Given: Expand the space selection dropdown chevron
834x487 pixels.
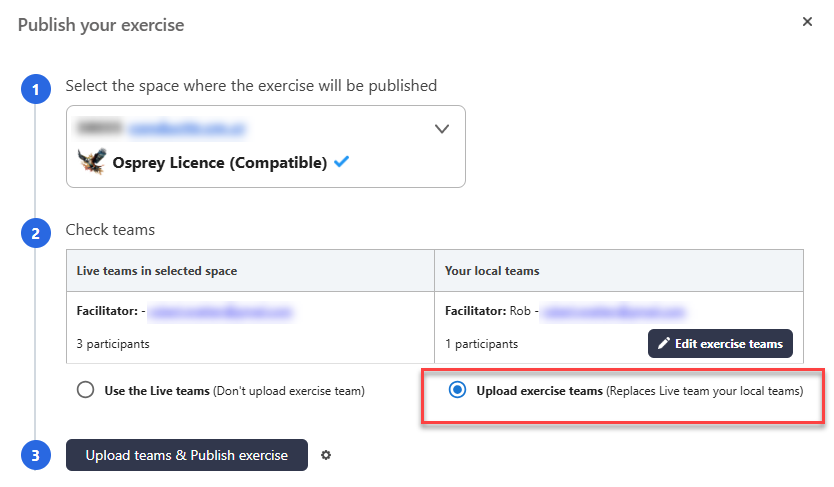Looking at the screenshot, I should point(442,129).
